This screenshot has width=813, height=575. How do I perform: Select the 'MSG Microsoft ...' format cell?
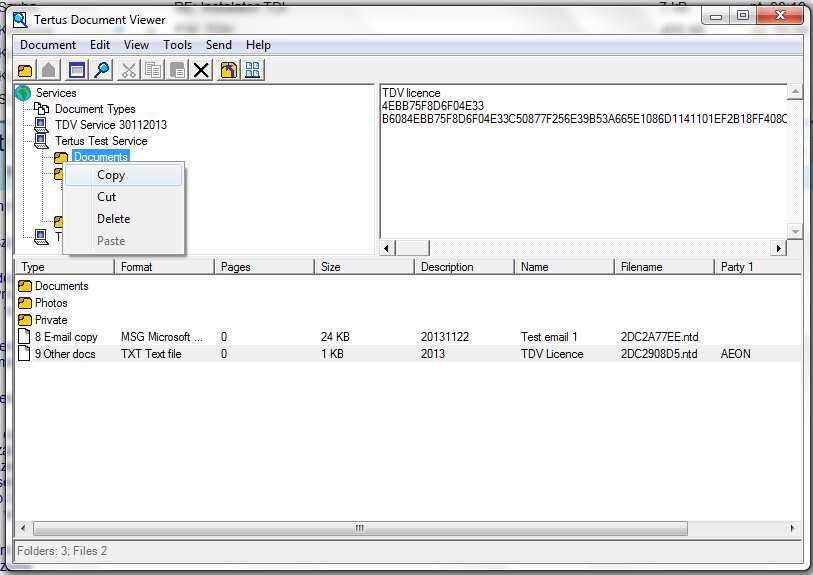click(x=162, y=336)
